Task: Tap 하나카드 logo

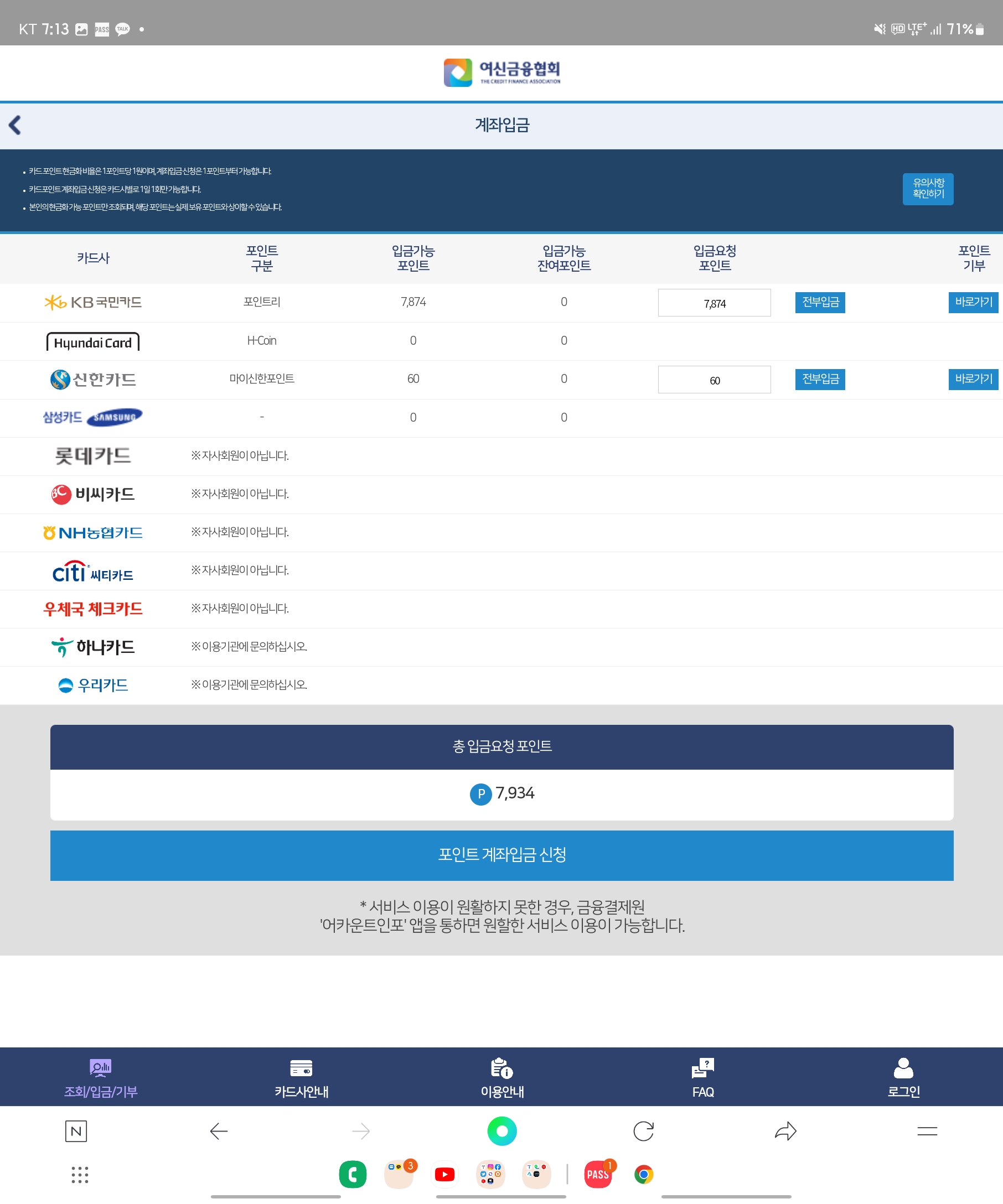Action: click(93, 647)
